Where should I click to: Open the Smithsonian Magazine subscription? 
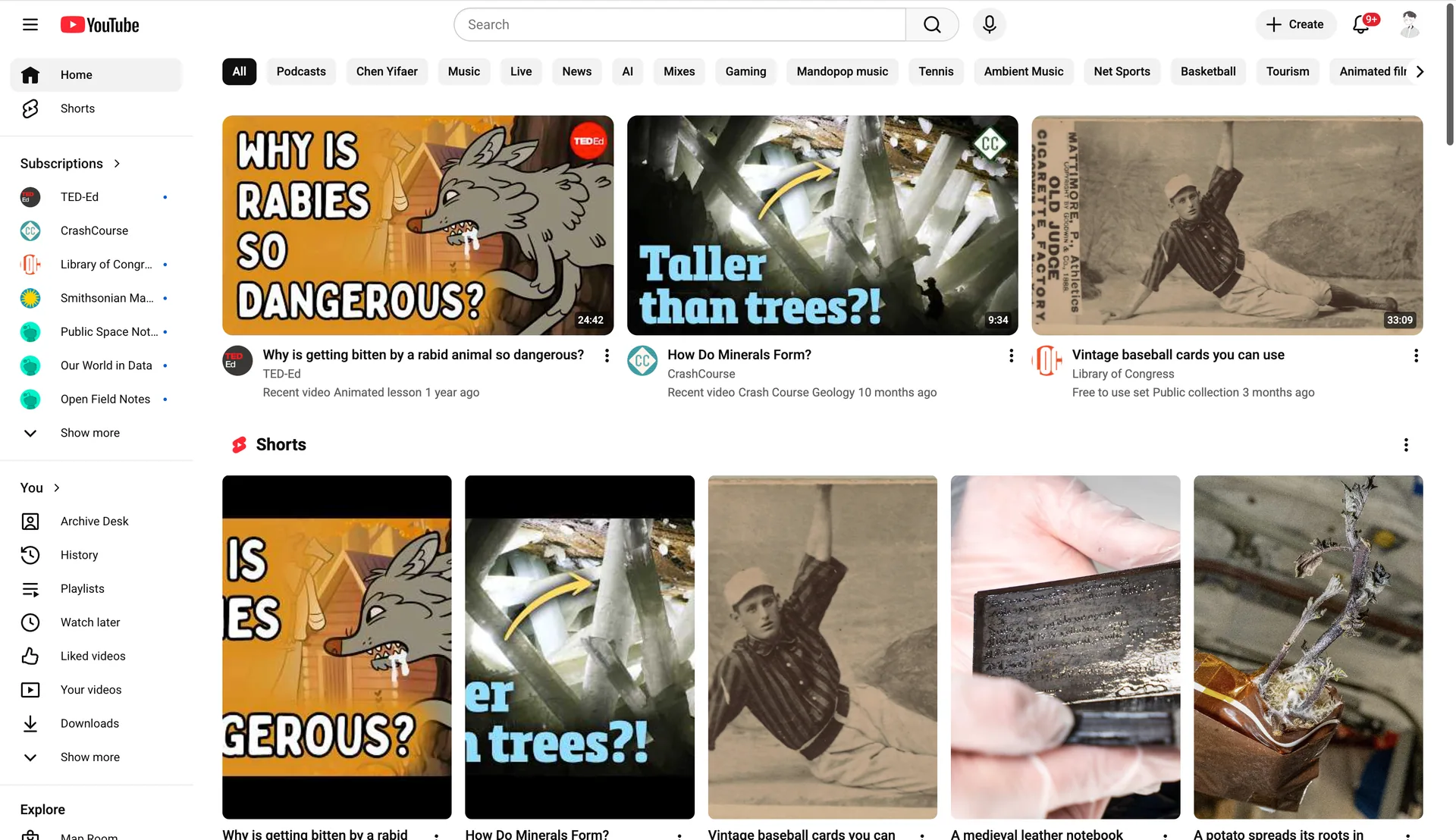96,298
